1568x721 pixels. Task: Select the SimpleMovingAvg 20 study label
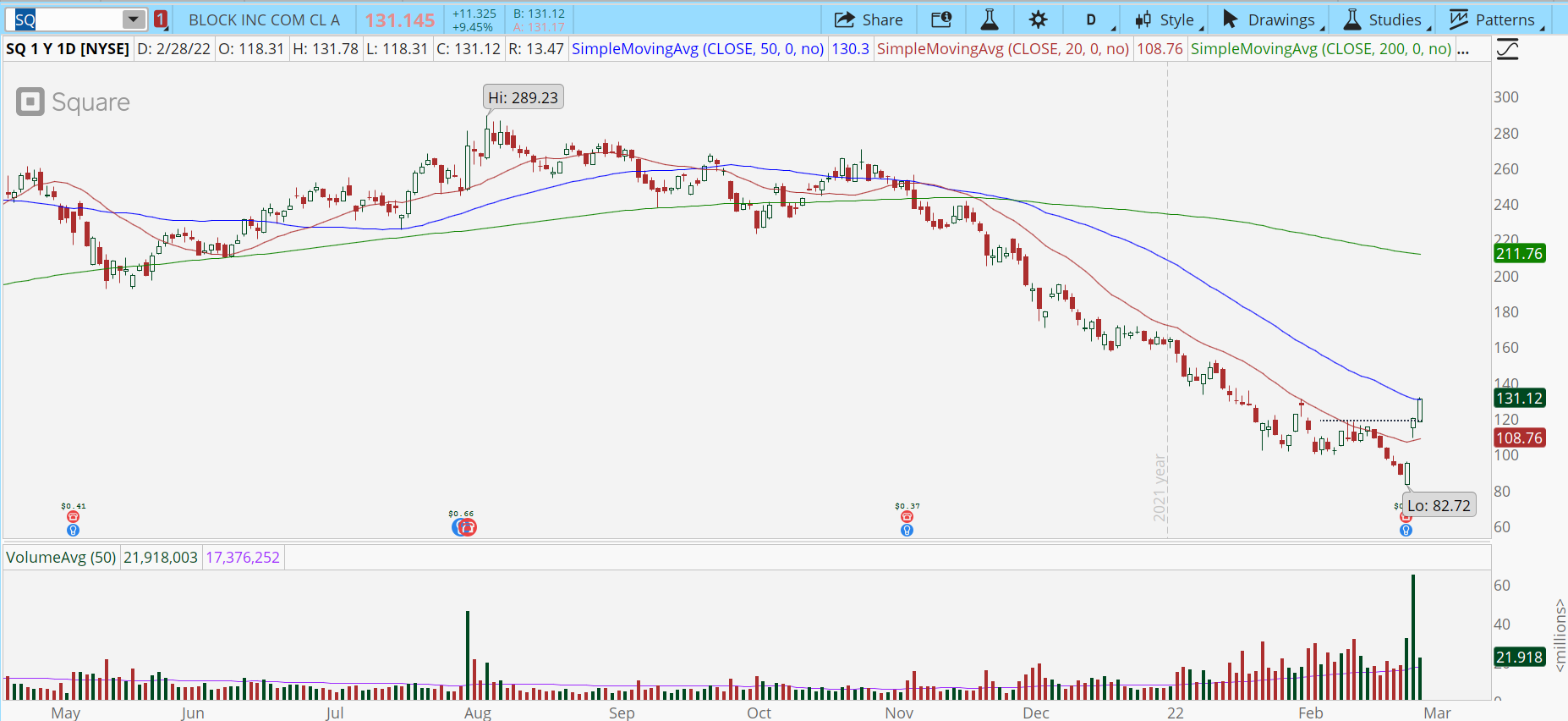coord(1002,49)
